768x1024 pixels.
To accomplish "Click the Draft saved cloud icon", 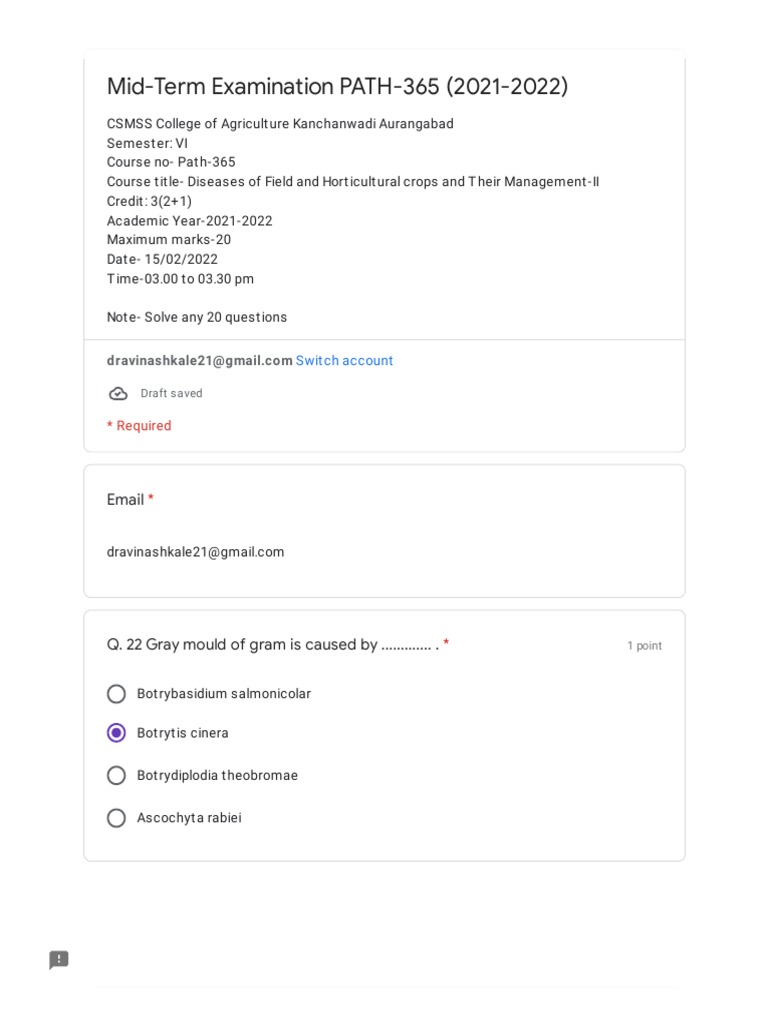I will [x=118, y=394].
